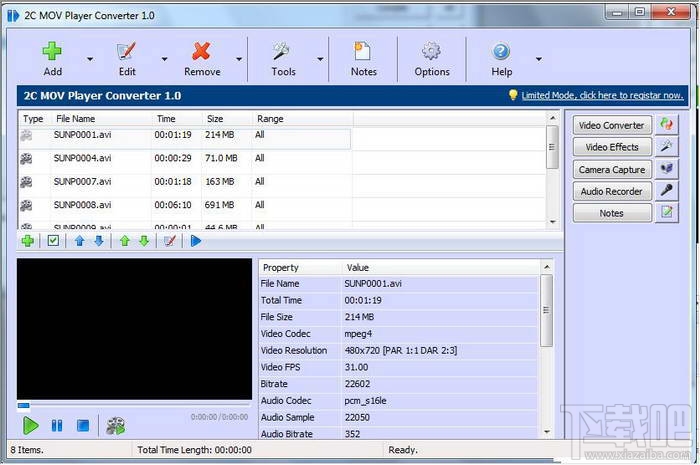The image size is (700, 465).
Task: Select the Video Resolution 480x720 value
Action: tap(401, 351)
